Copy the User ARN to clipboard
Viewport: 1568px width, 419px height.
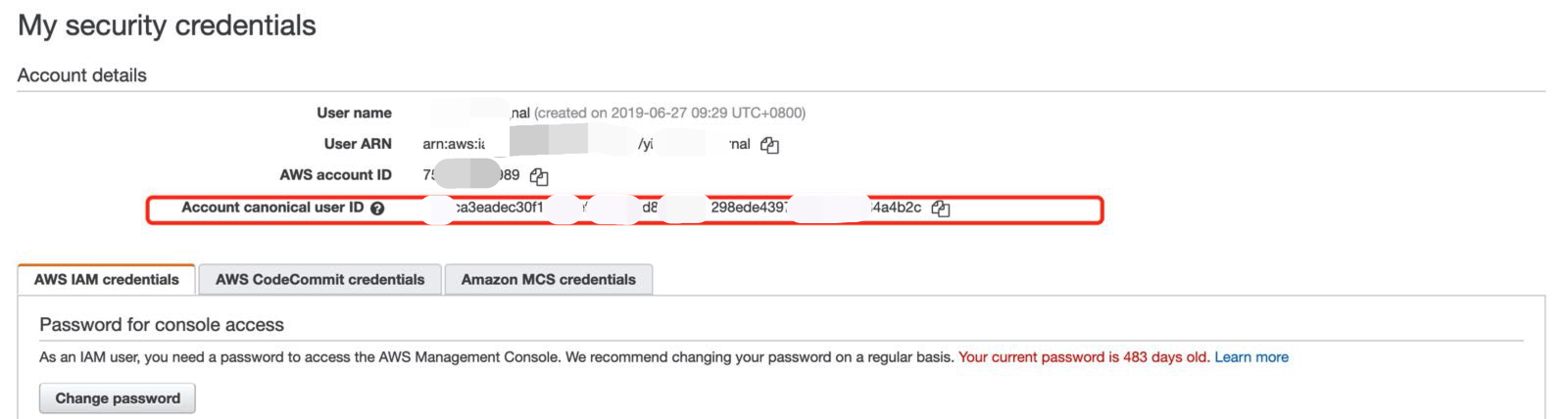(x=770, y=145)
